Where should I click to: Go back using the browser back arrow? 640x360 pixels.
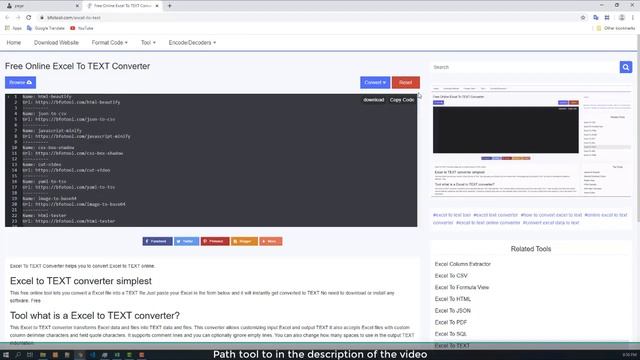click(7, 18)
